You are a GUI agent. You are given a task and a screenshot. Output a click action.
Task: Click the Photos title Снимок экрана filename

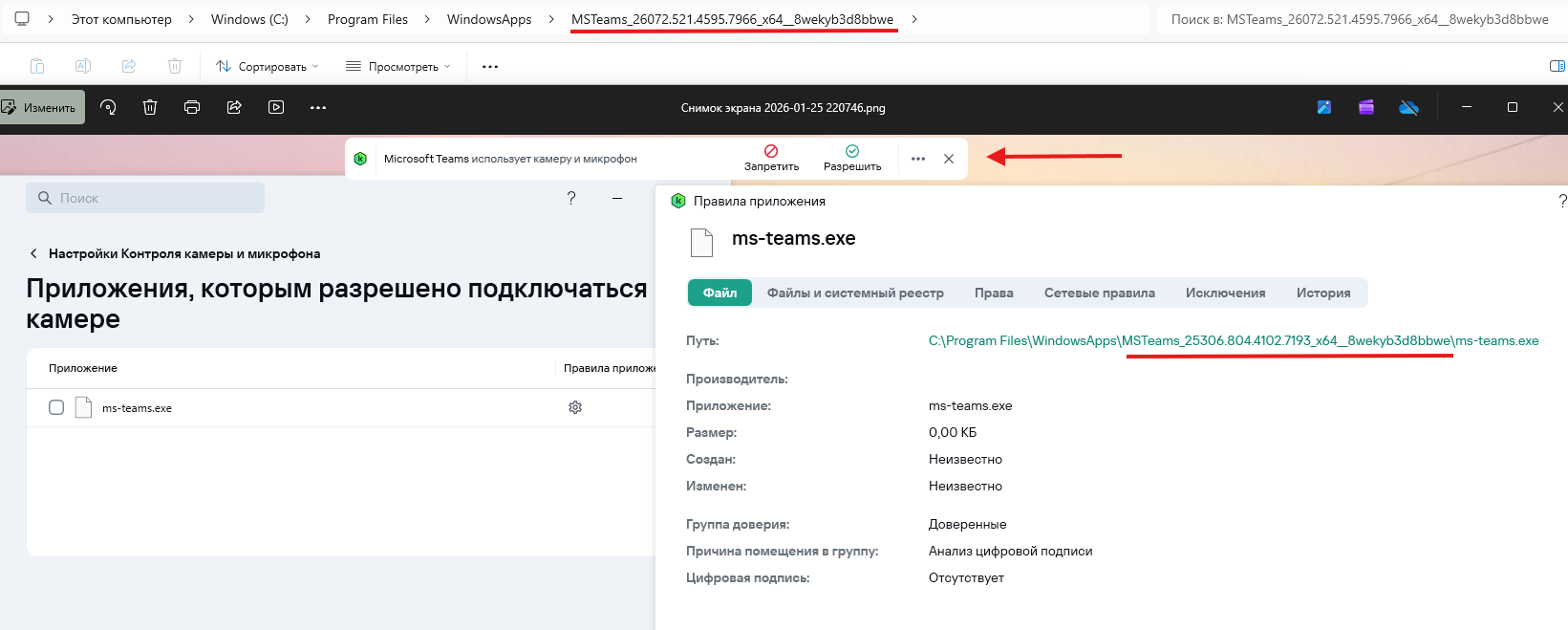783,108
